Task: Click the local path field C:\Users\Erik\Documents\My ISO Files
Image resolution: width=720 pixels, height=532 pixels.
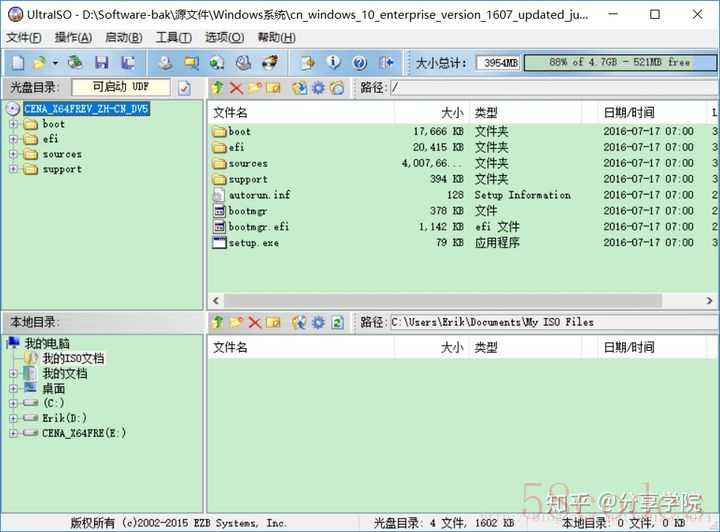Action: click(553, 322)
